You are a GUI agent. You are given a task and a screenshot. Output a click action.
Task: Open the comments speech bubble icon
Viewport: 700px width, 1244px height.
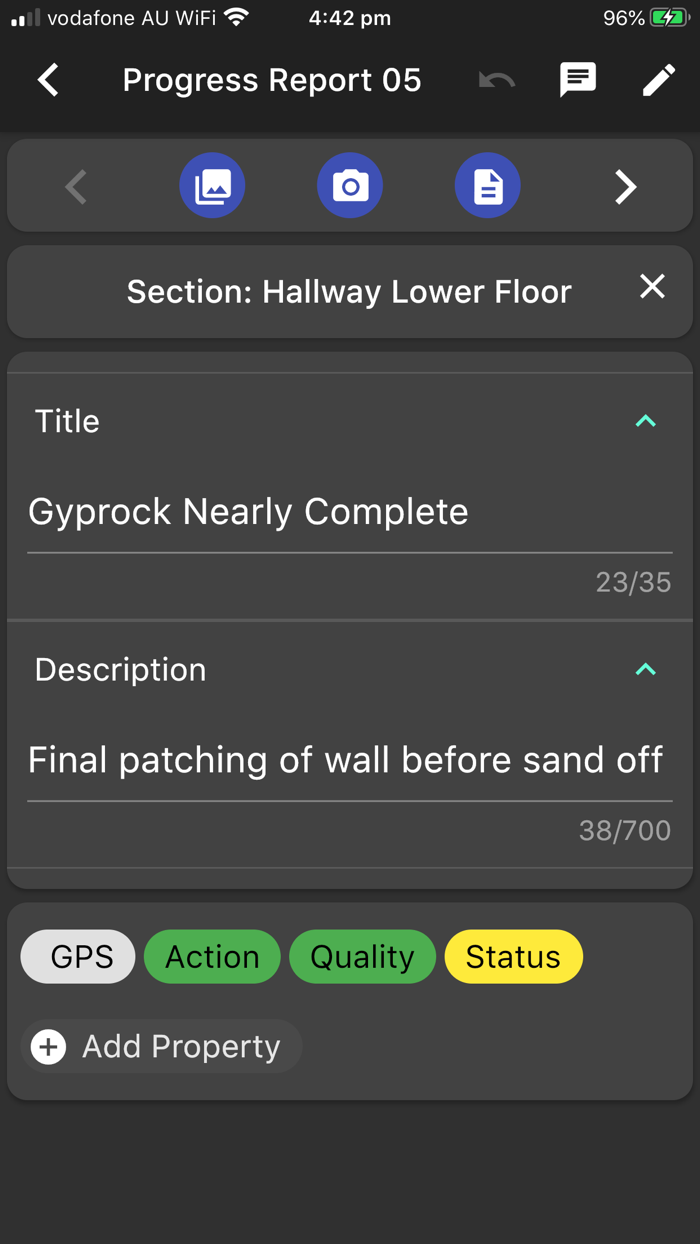click(578, 80)
